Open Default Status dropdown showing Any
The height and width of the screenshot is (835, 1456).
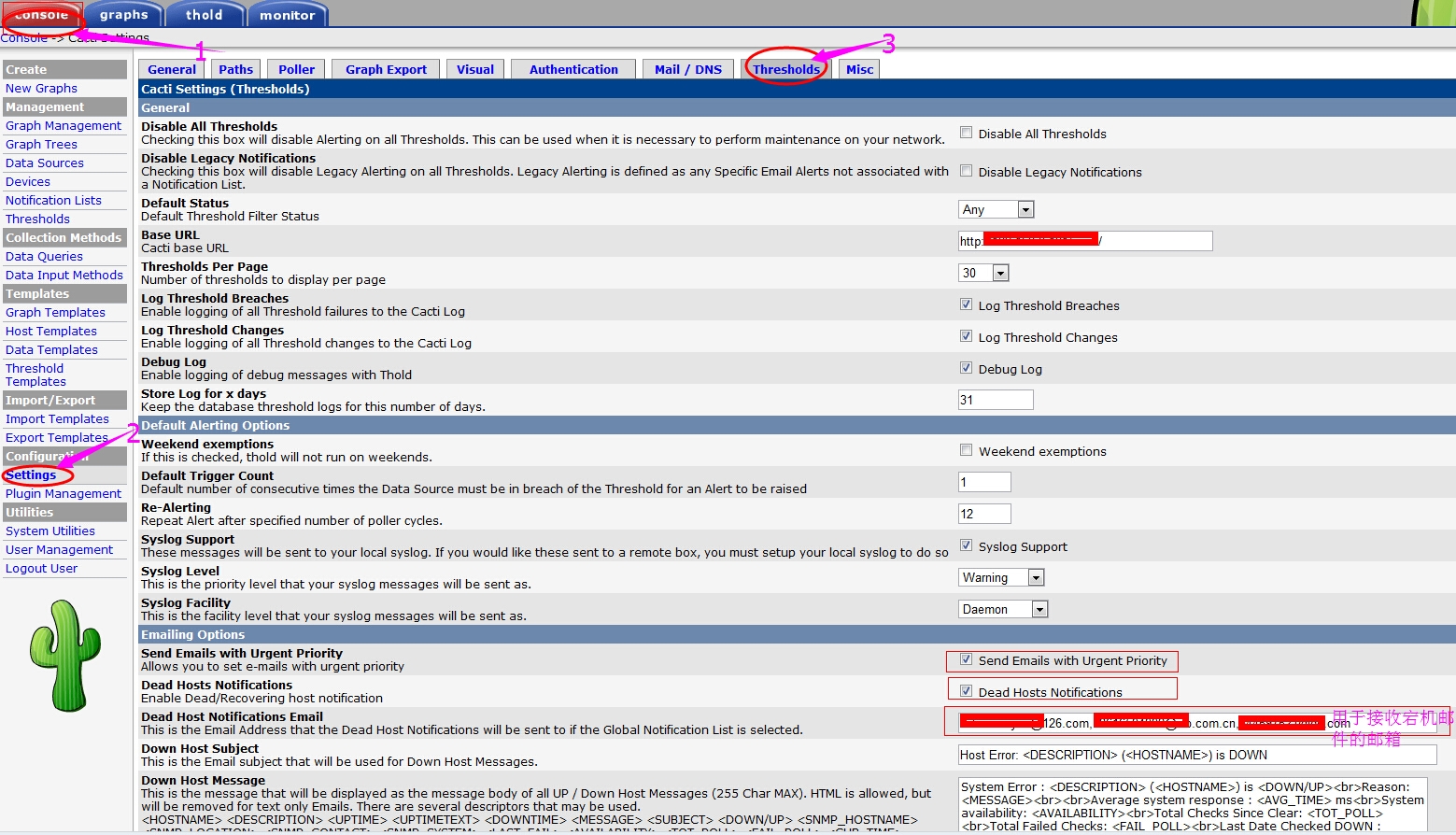997,209
